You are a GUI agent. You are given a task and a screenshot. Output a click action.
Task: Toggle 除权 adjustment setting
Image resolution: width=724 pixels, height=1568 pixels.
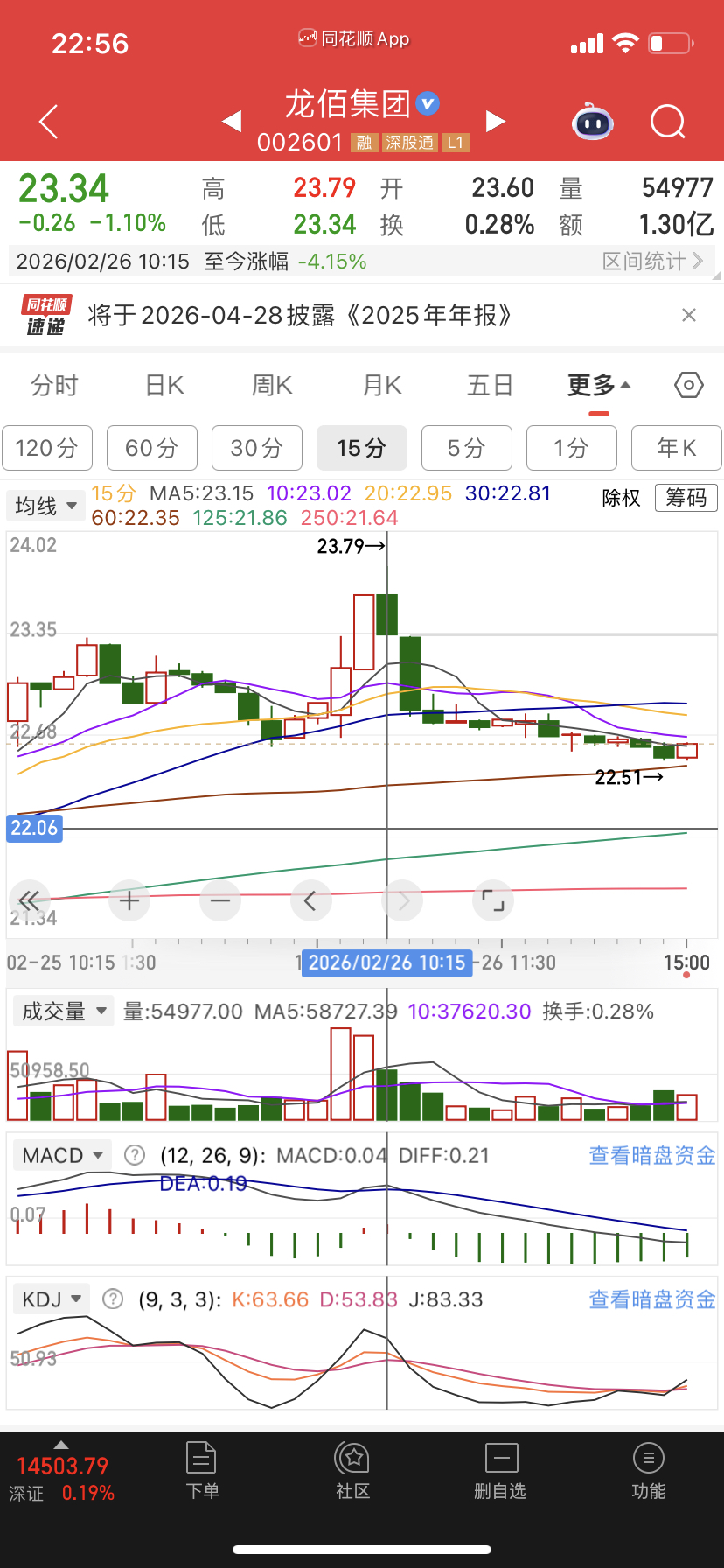click(x=622, y=498)
